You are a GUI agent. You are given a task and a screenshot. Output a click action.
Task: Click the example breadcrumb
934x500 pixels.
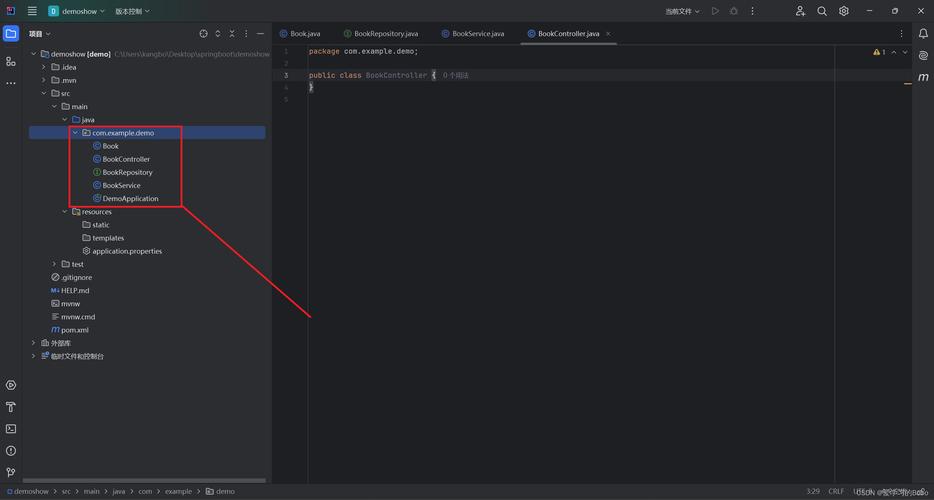point(179,492)
